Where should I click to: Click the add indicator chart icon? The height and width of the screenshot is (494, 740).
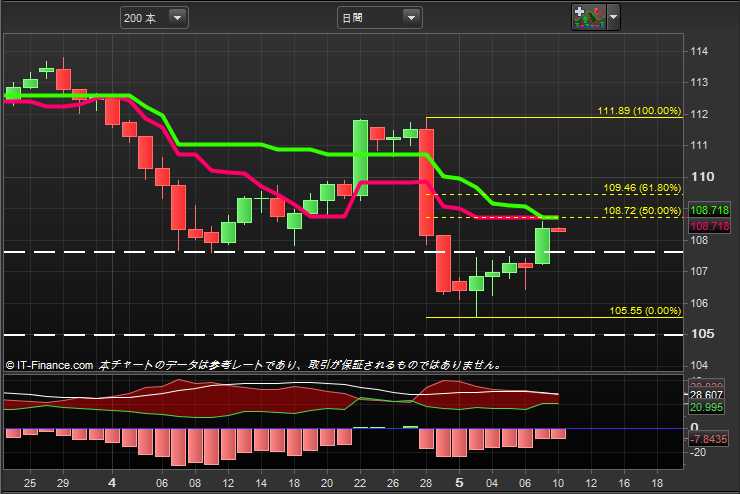(589, 17)
